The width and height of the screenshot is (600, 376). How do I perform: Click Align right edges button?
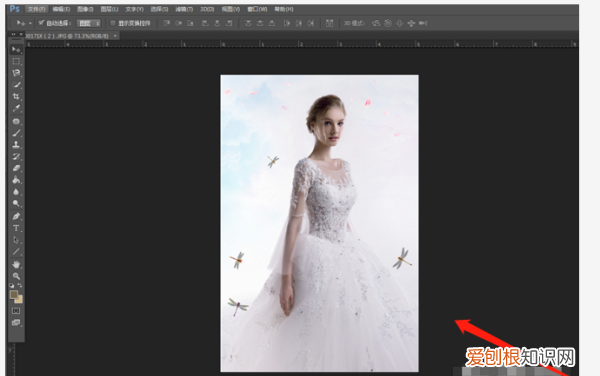pyautogui.click(x=229, y=23)
